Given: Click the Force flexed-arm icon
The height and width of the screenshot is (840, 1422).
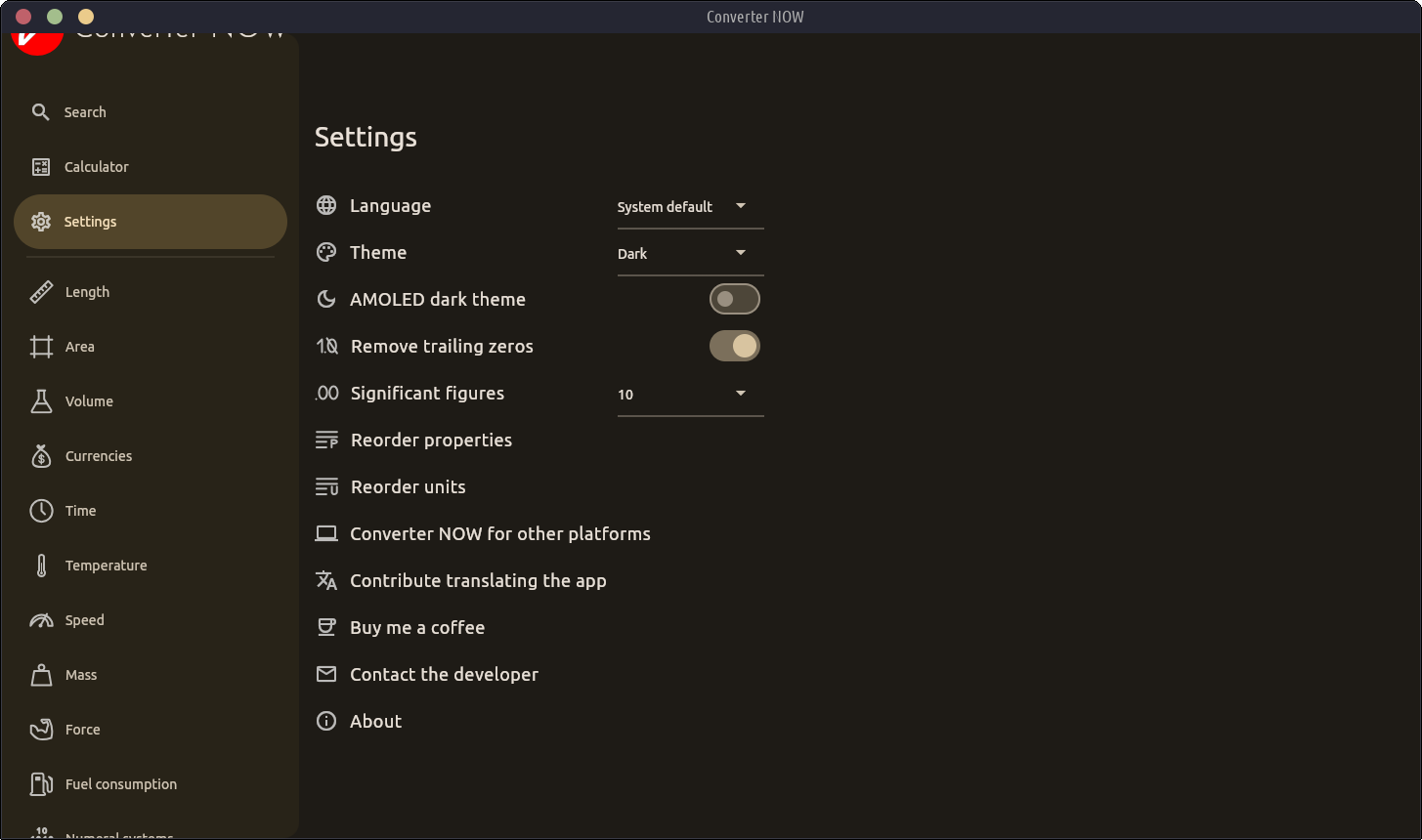Looking at the screenshot, I should point(41,730).
